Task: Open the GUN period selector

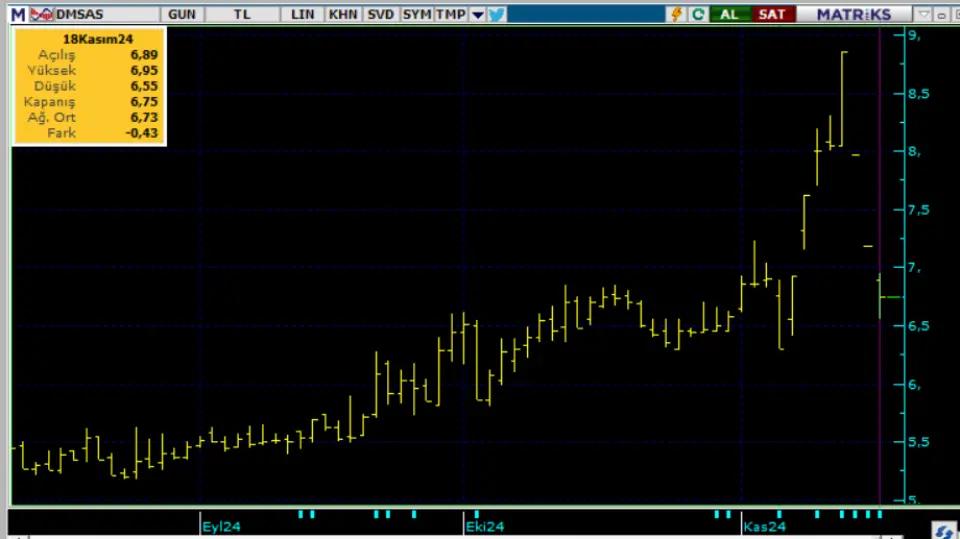Action: tap(182, 14)
